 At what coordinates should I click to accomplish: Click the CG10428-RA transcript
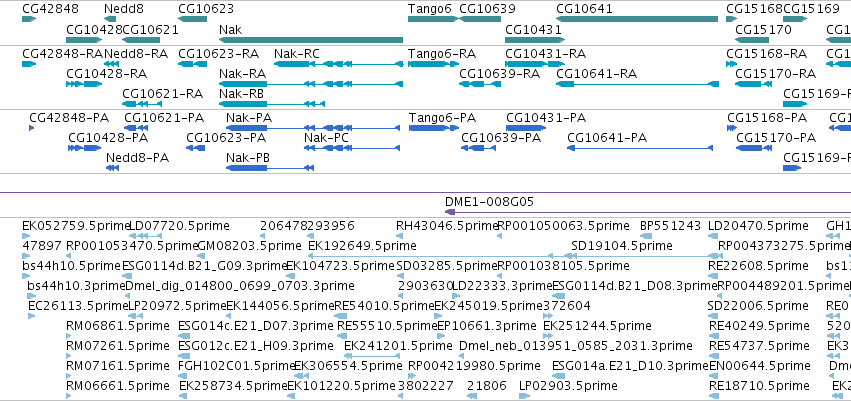point(84,84)
